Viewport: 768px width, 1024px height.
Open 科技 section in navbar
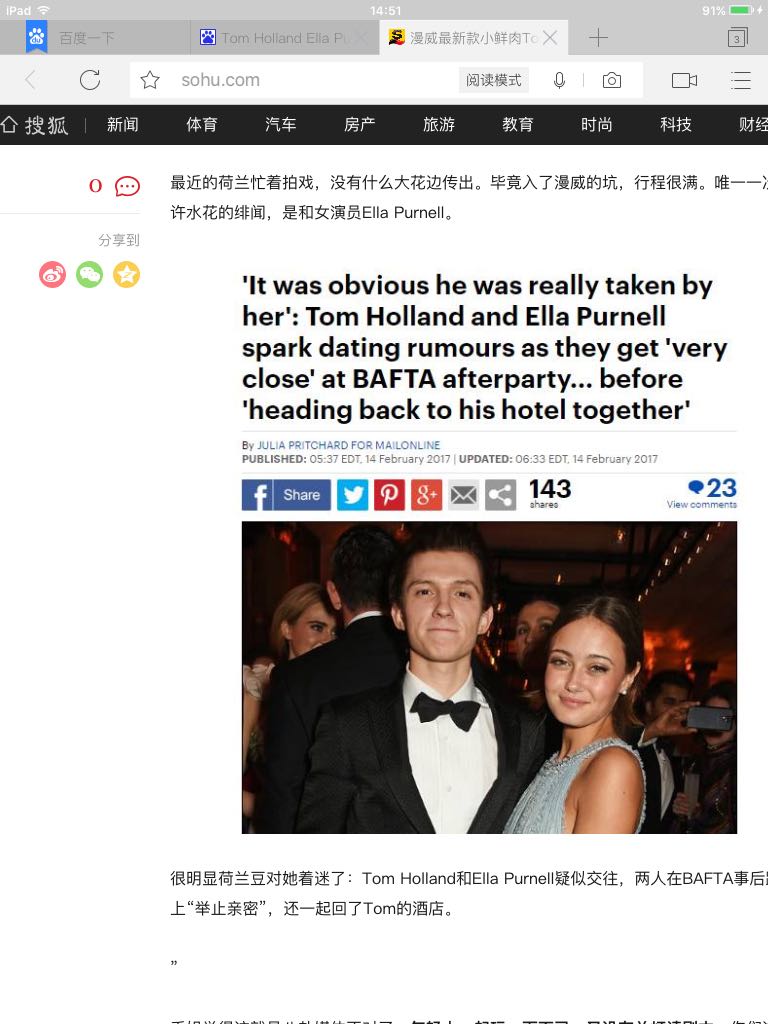(675, 124)
